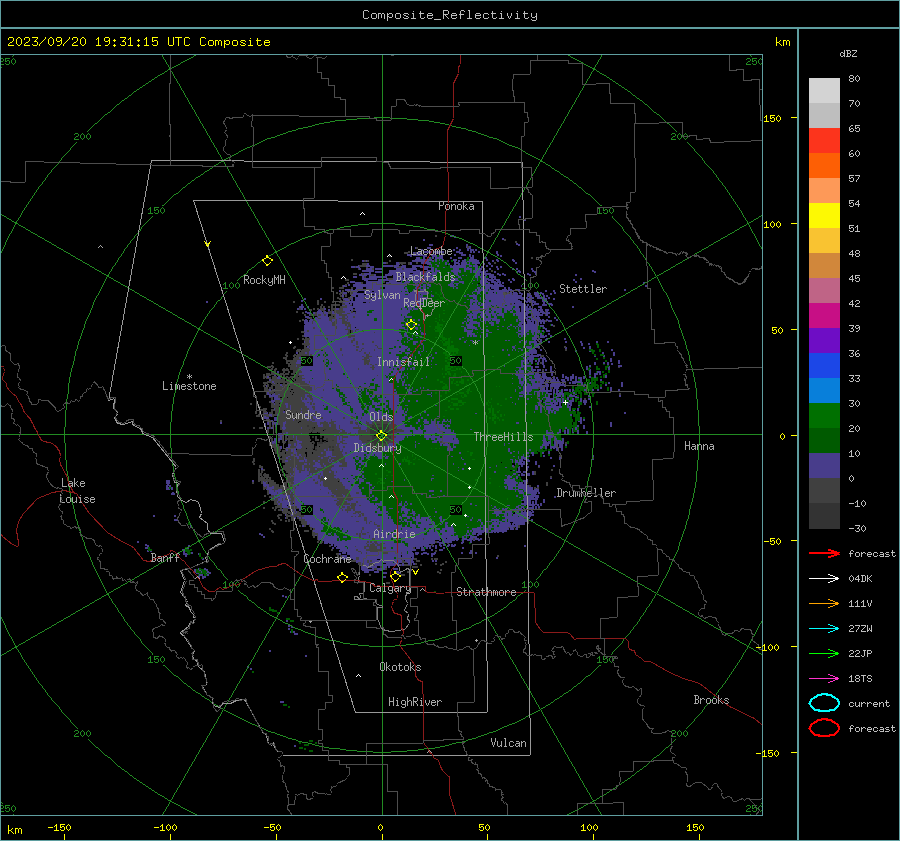Click the 39 dBZ magenta color swatch

(824, 315)
